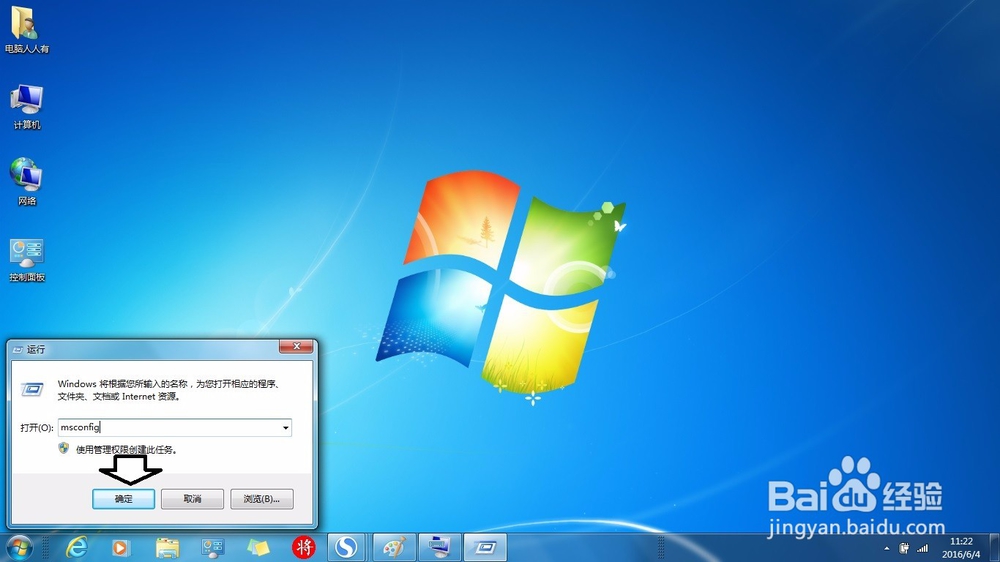1000x562 pixels.
Task: Open Control Panel icon on taskbar
Action: pos(212,547)
